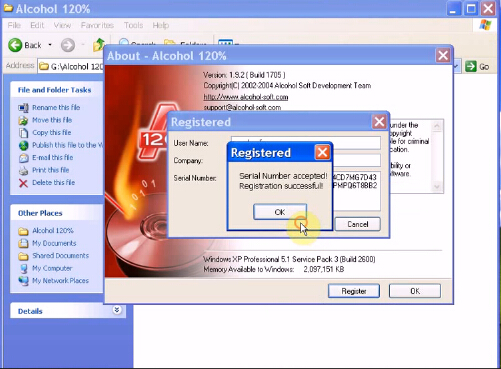This screenshot has height=369, width=501.
Task: Click the Print this file icon
Action: [23, 170]
